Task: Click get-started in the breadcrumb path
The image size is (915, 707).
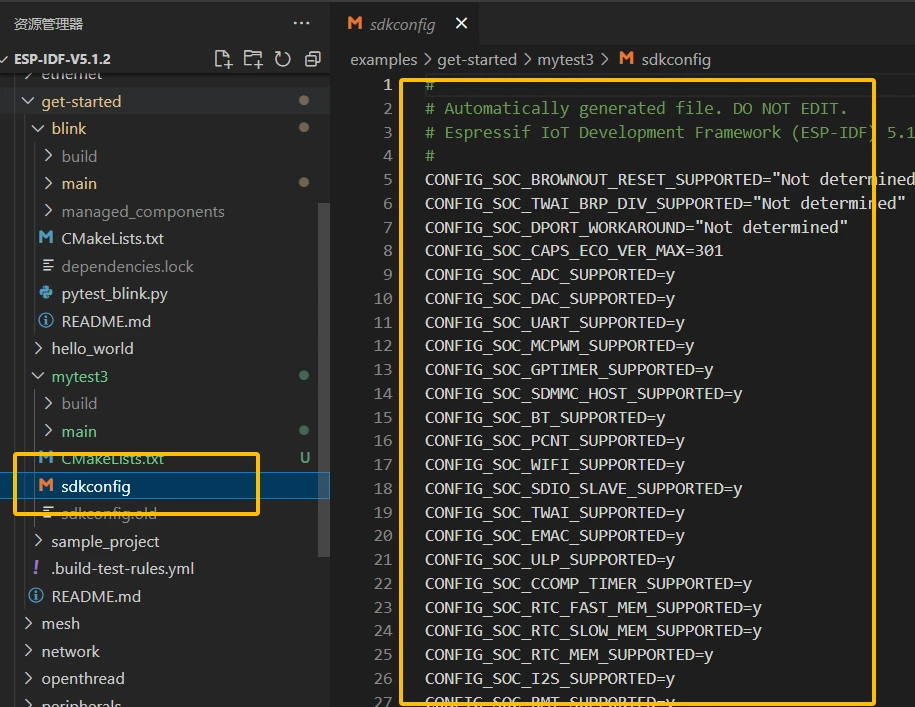Action: (477, 59)
